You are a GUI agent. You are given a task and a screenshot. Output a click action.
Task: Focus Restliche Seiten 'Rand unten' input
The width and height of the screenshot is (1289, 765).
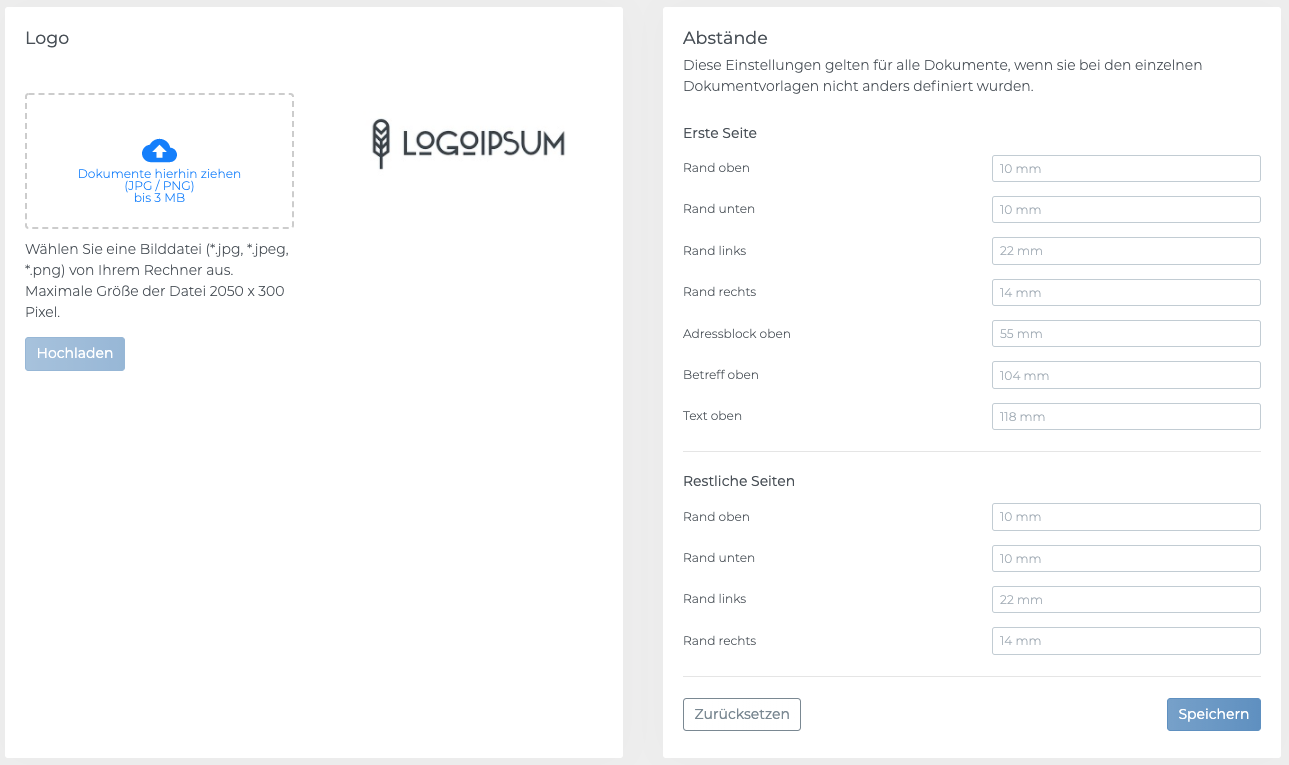pyautogui.click(x=1125, y=558)
